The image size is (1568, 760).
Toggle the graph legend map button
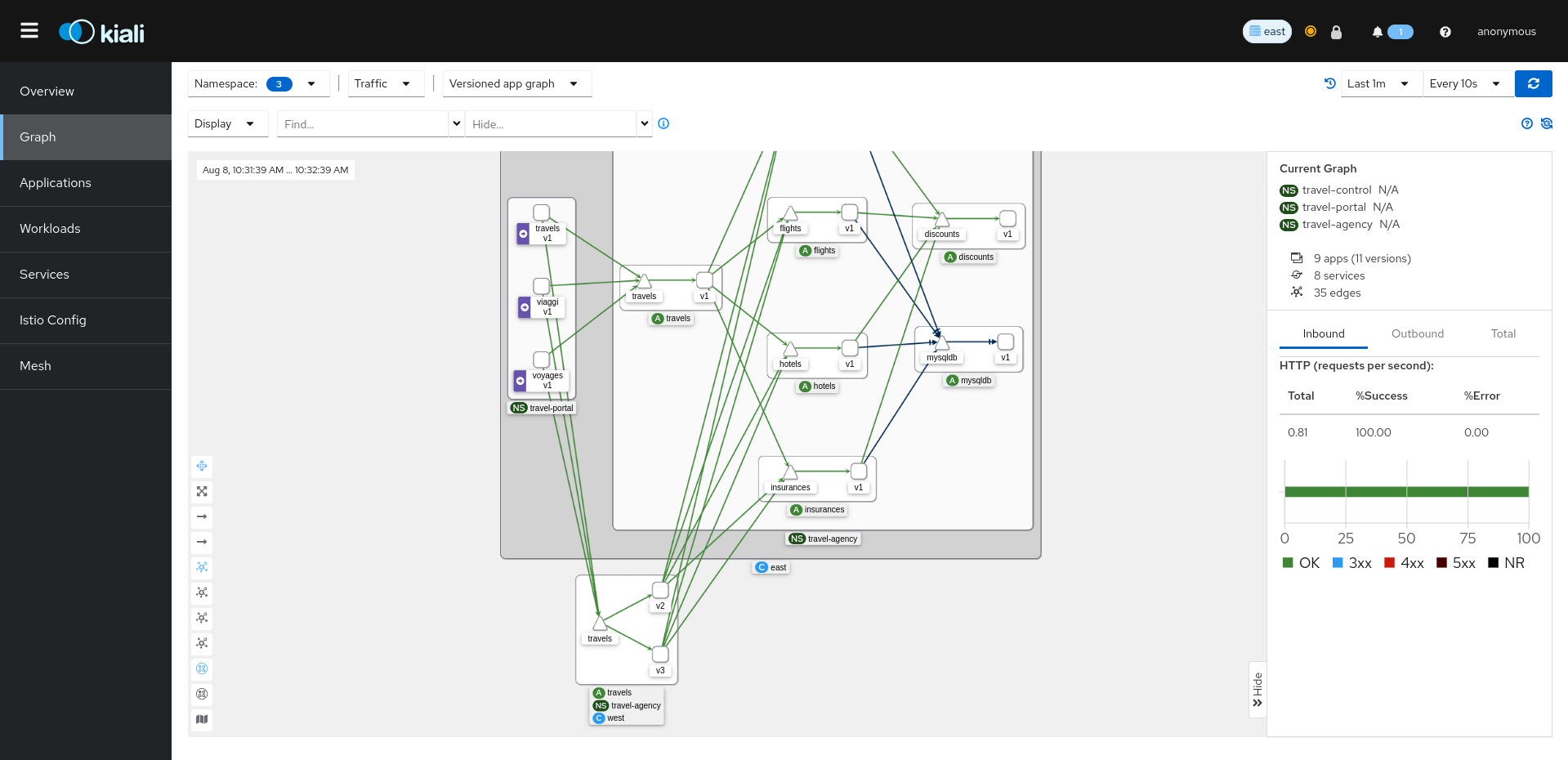[x=202, y=719]
